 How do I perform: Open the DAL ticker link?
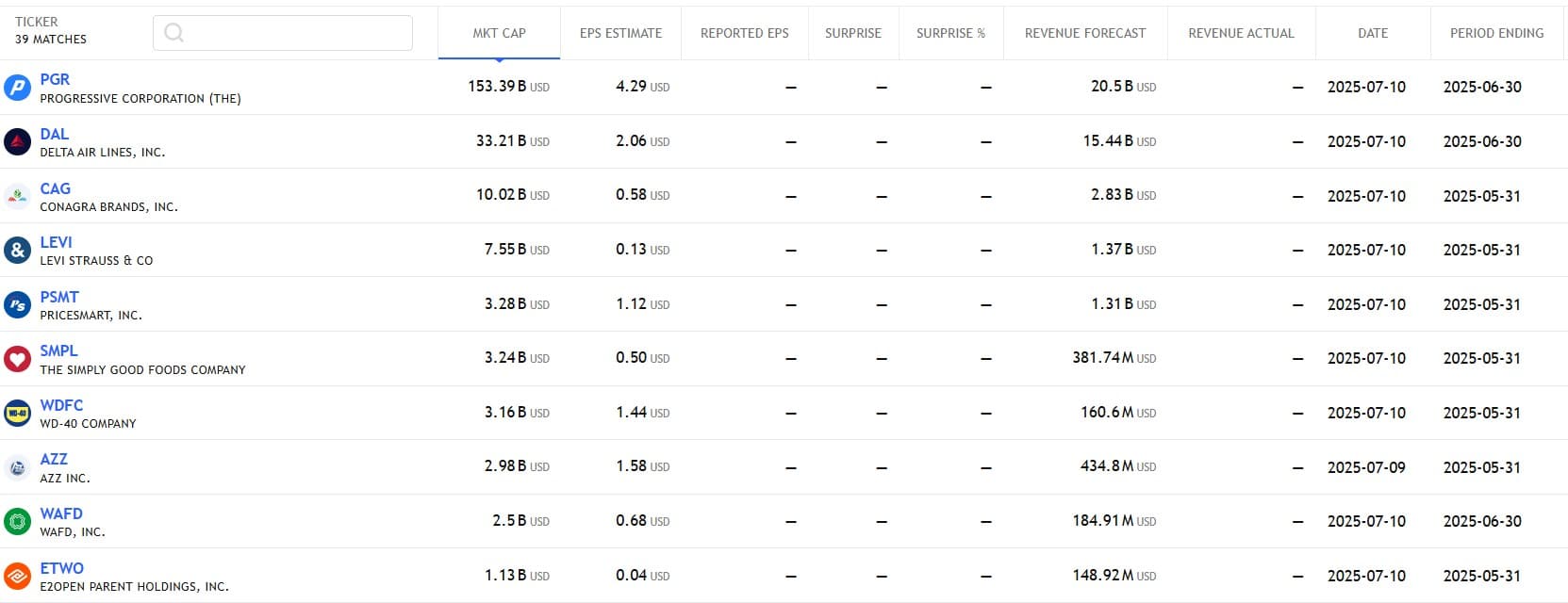55,134
